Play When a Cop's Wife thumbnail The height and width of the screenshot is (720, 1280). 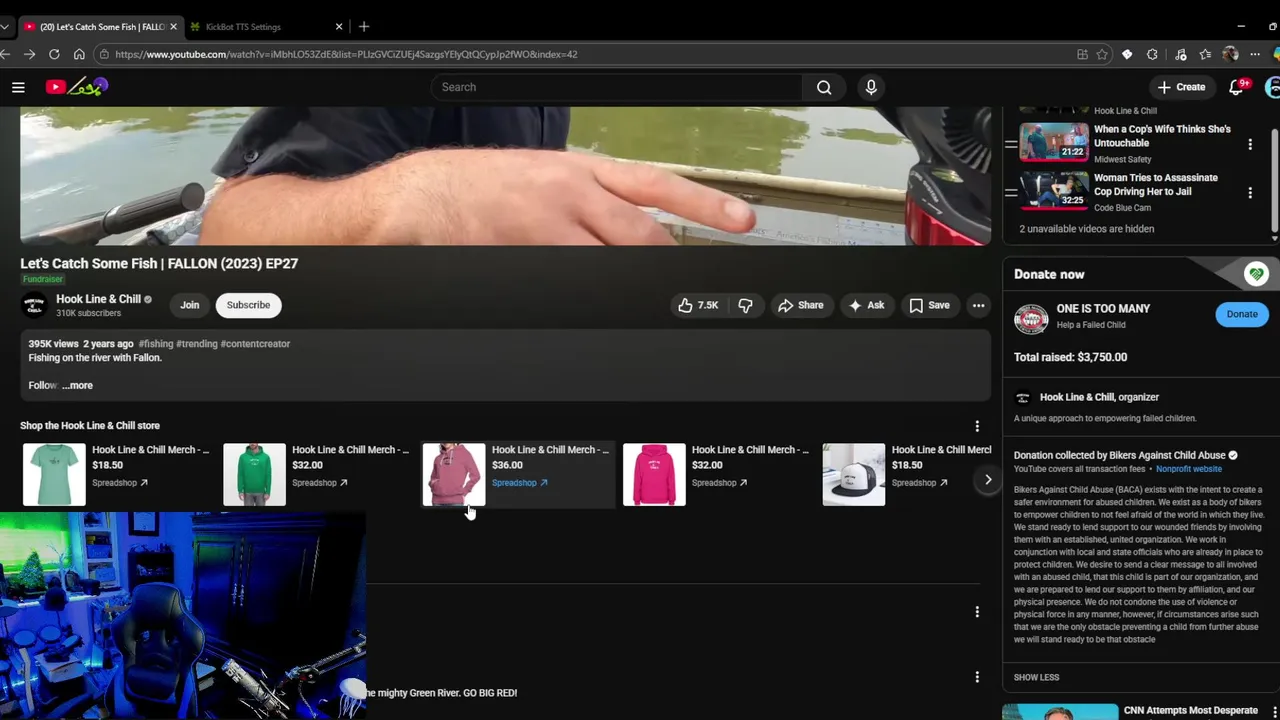1054,141
